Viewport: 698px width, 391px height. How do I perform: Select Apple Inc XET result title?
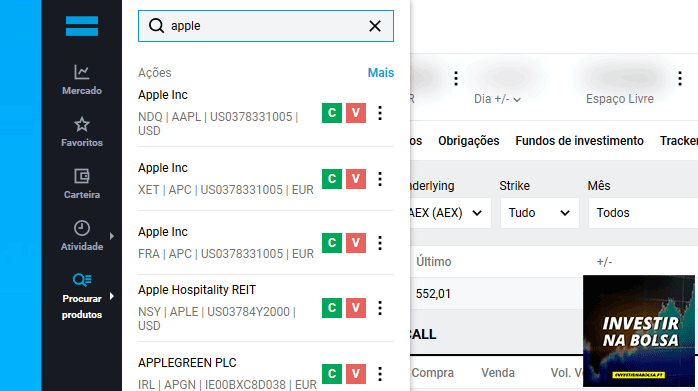(163, 168)
